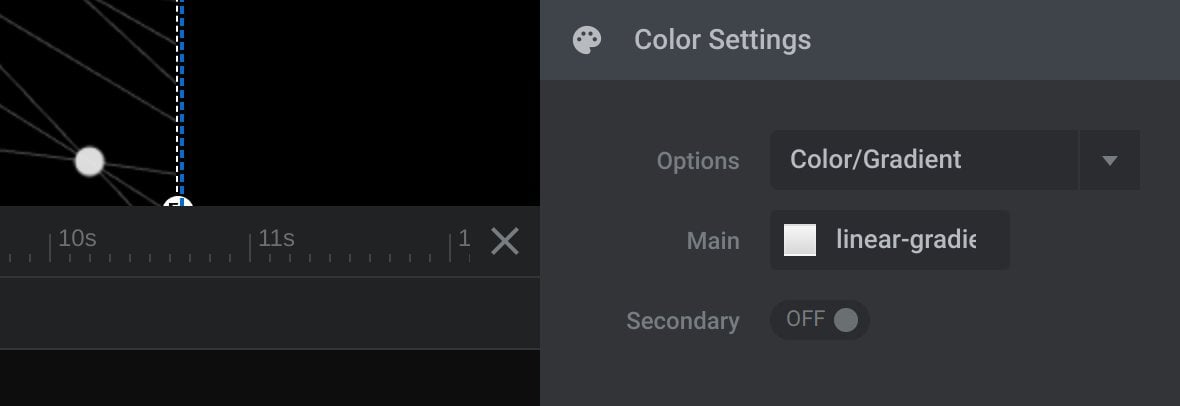Click the darker bottom timeline track row
The image size is (1180, 406).
[269, 377]
